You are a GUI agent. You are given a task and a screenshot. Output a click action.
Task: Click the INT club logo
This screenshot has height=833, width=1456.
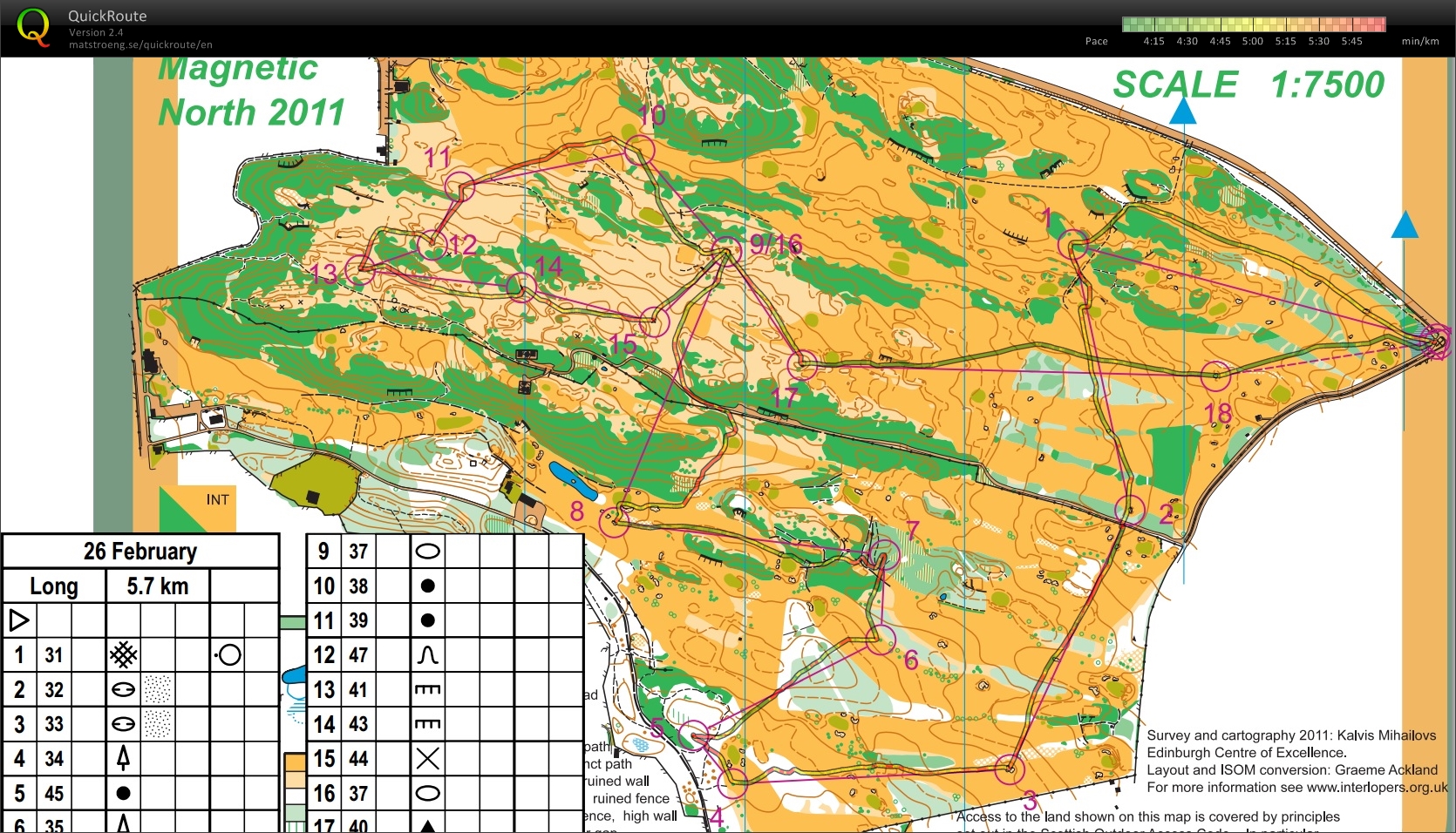pyautogui.click(x=197, y=509)
